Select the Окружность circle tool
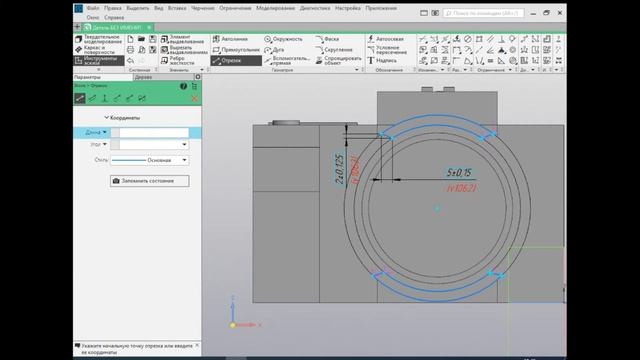640x360 pixels. click(283, 39)
